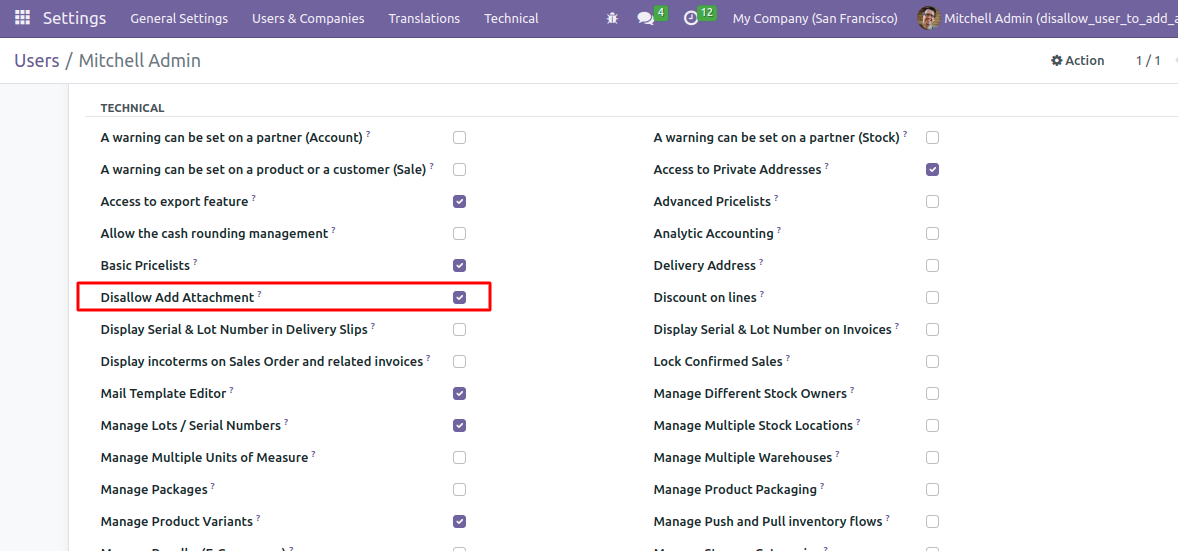Viewport: 1178px width, 551px height.
Task: Click 'Display Serial & Lot Number in Delivery Slips' label
Action: [x=234, y=329]
